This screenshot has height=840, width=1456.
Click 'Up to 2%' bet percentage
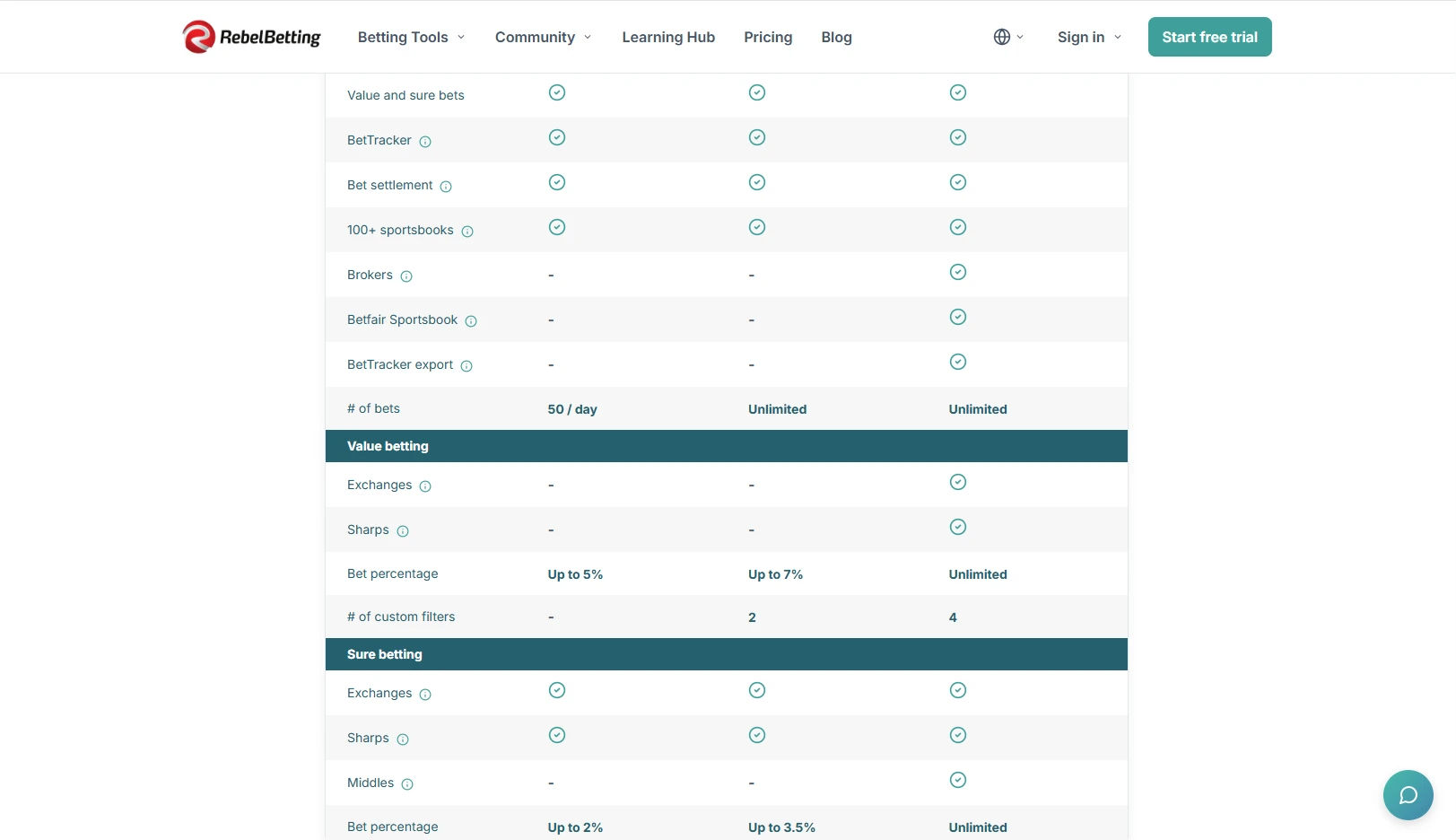pos(575,827)
